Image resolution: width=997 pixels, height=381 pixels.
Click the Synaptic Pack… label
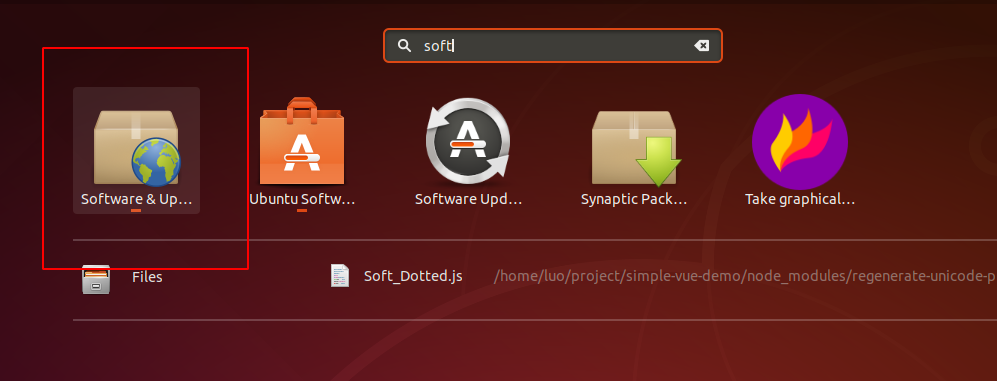pyautogui.click(x=634, y=199)
